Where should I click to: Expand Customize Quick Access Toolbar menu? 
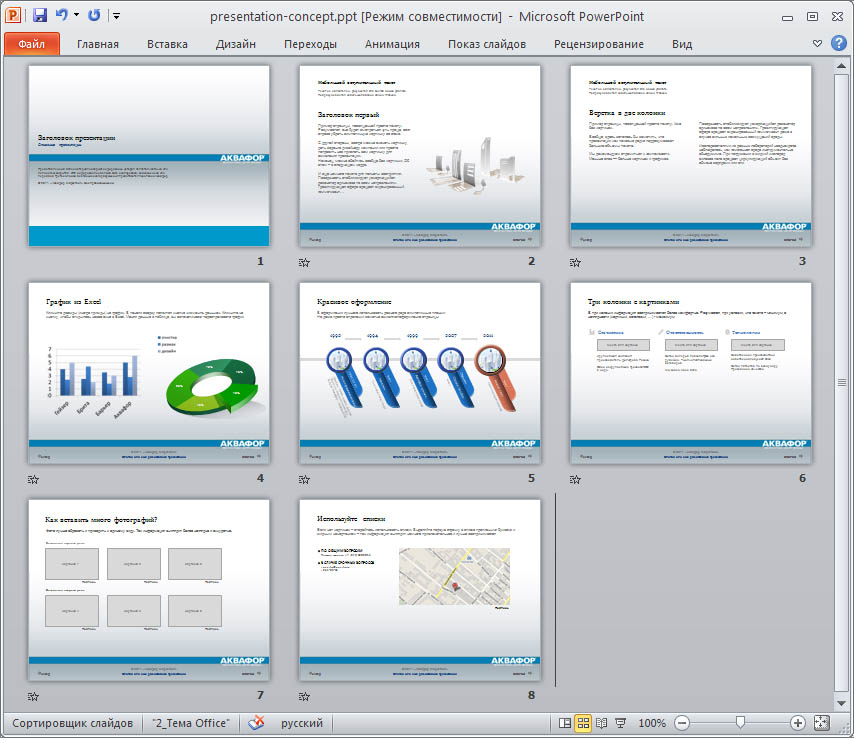pyautogui.click(x=117, y=17)
